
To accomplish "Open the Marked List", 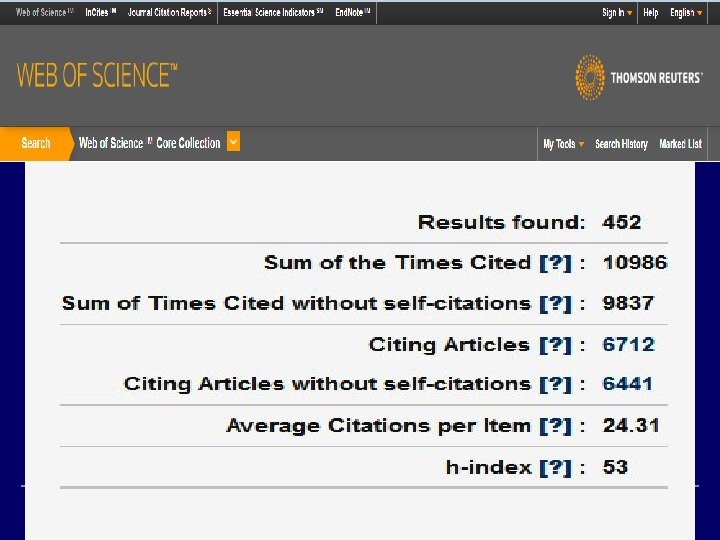I will pyautogui.click(x=680, y=144).
